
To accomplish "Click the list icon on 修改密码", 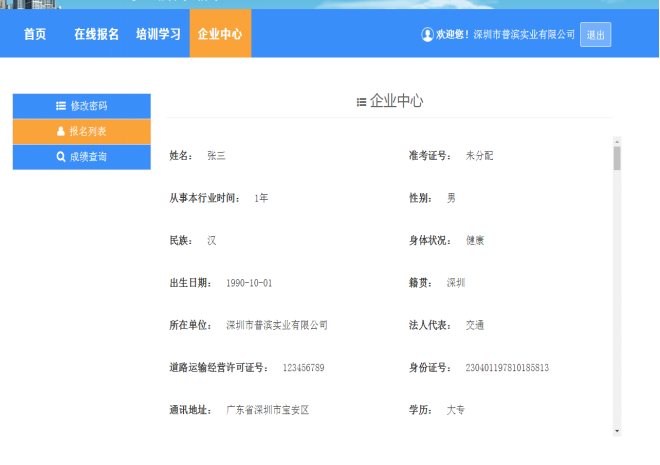I will point(61,106).
